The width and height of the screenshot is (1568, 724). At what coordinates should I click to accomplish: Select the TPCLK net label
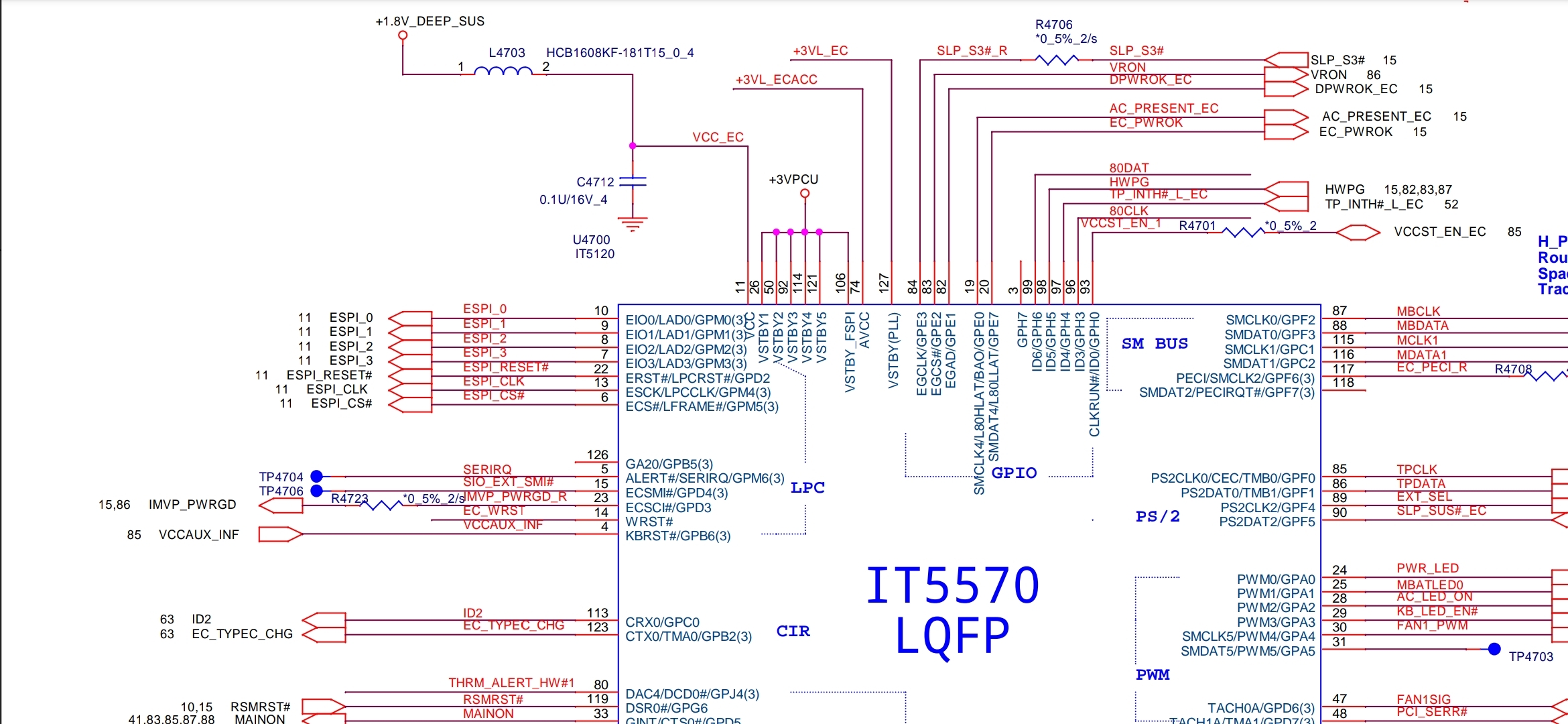pos(1417,469)
